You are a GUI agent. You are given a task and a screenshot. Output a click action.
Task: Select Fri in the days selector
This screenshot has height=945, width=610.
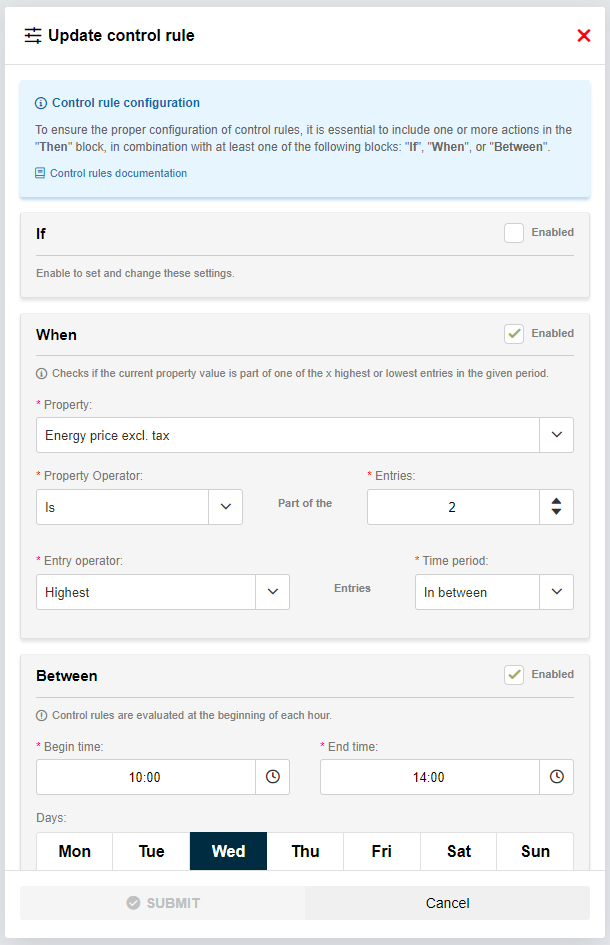381,851
